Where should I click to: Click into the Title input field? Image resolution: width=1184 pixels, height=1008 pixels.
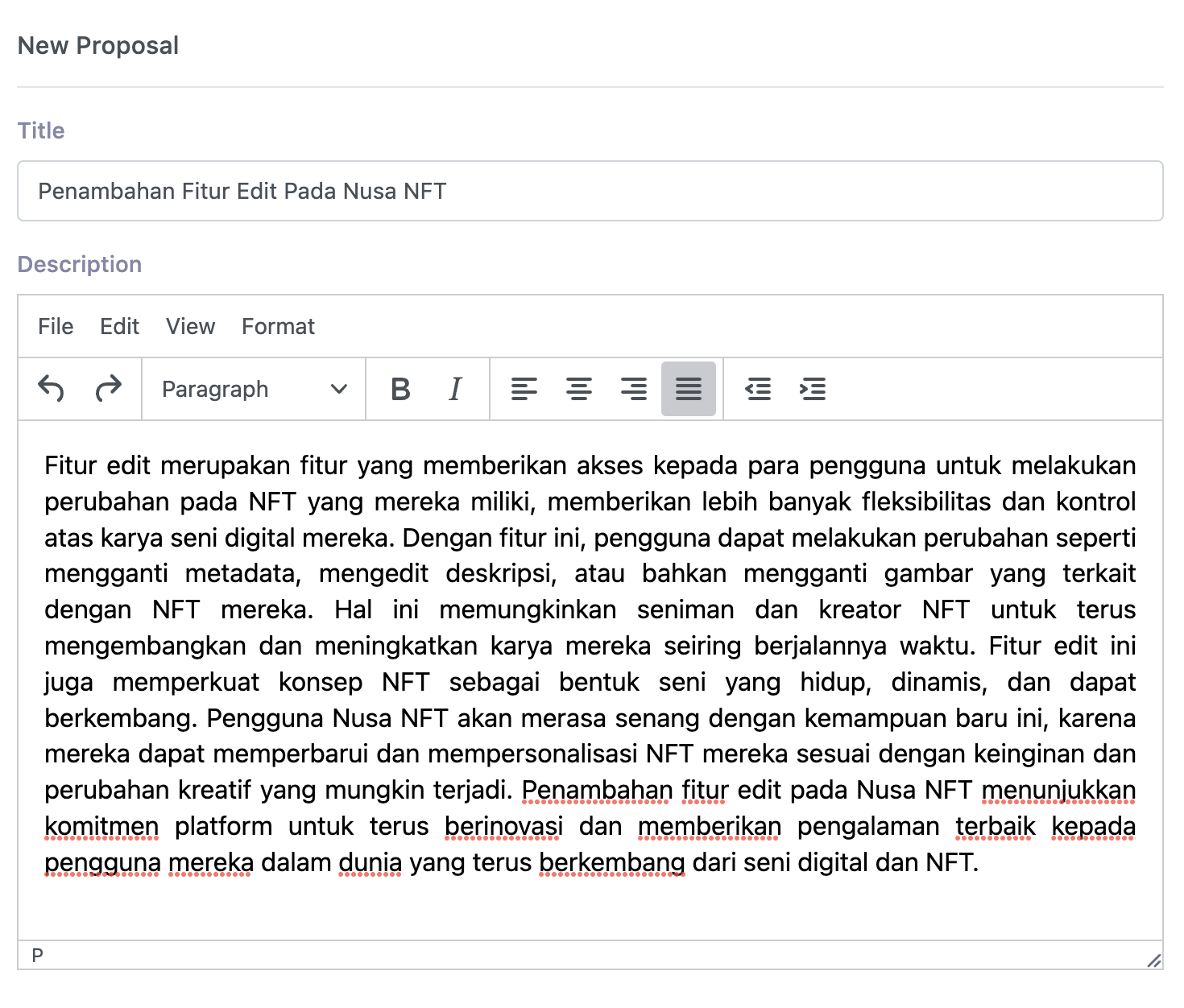tap(590, 191)
